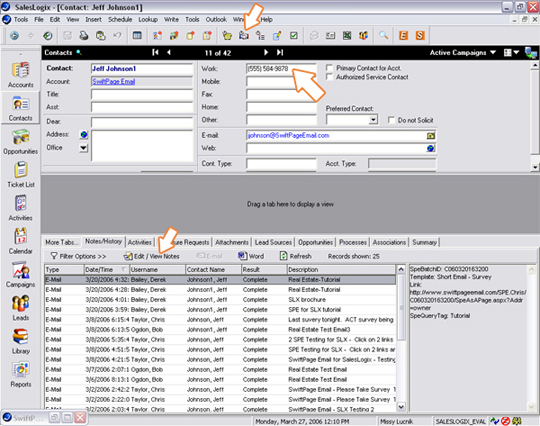Check Authorized Service Contact box
The width and height of the screenshot is (540, 426).
[x=330, y=77]
